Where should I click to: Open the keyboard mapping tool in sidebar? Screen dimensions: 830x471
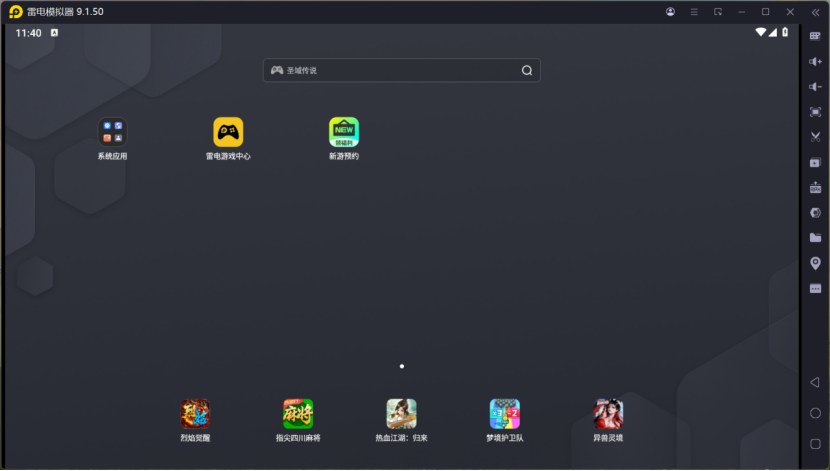(815, 36)
